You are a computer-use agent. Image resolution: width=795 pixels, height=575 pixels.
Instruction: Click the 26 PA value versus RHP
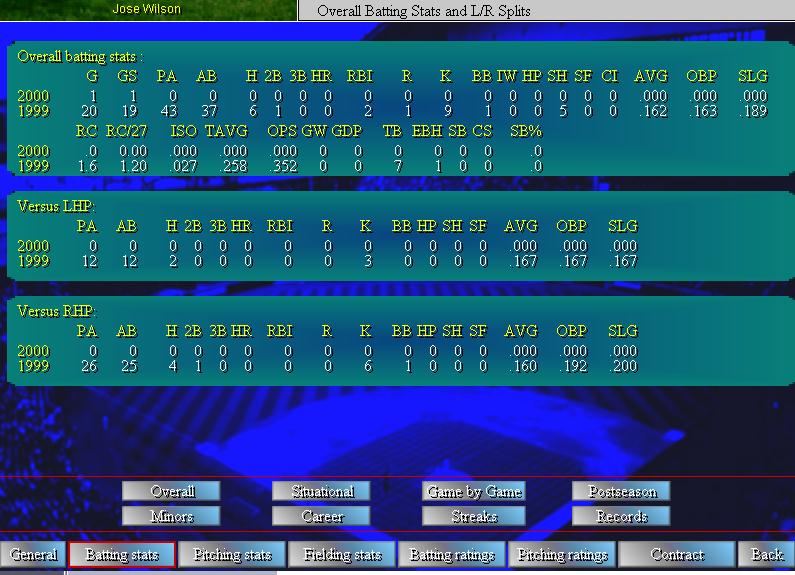[89, 366]
